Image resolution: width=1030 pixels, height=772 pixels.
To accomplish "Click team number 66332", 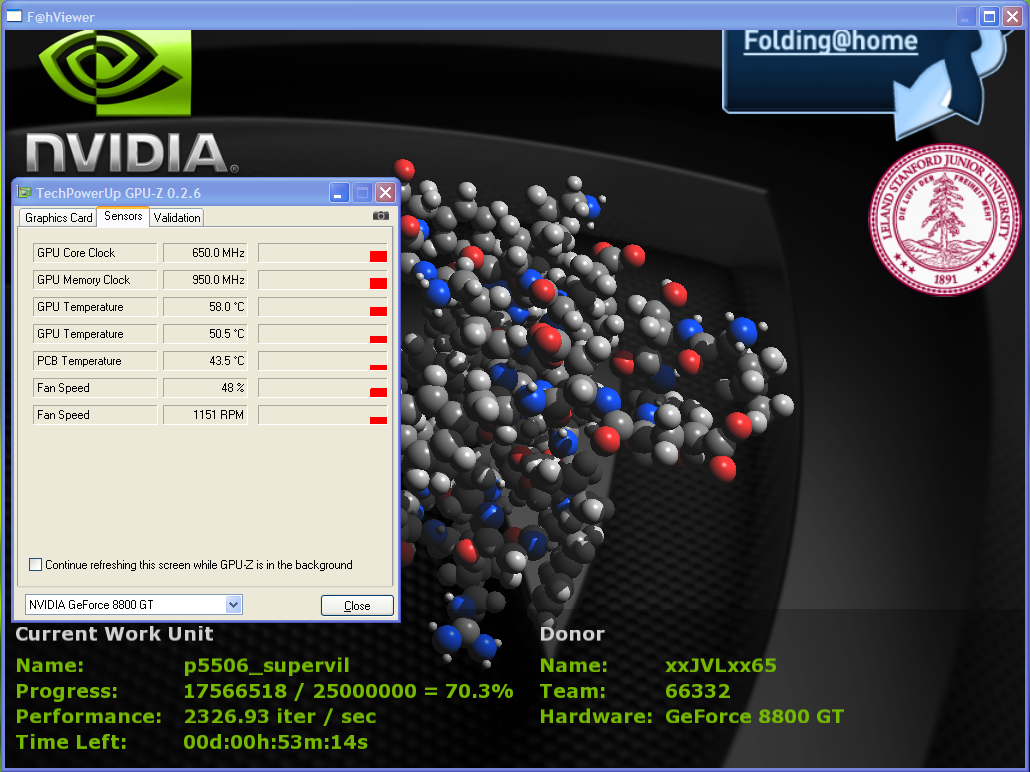I will coord(698,691).
